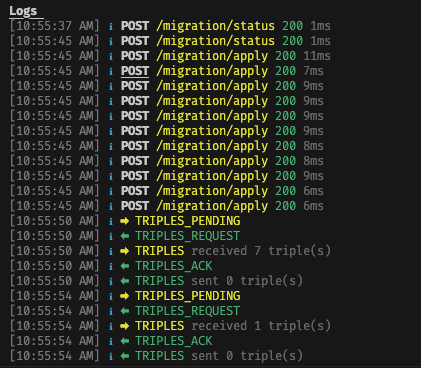The width and height of the screenshot is (421, 368).
Task: Click info icon on 'received 7 triple(s)' row
Action: (111, 251)
